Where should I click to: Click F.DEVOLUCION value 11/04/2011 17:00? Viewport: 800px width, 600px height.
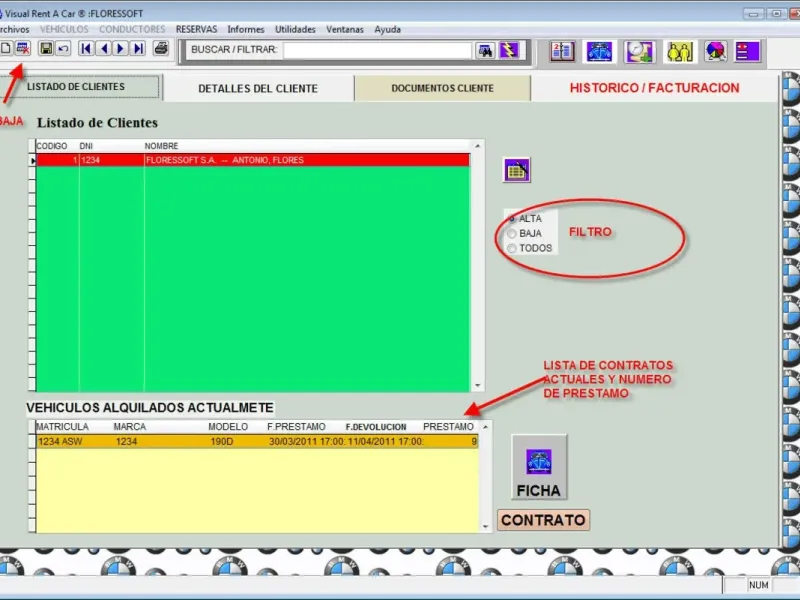tap(385, 441)
